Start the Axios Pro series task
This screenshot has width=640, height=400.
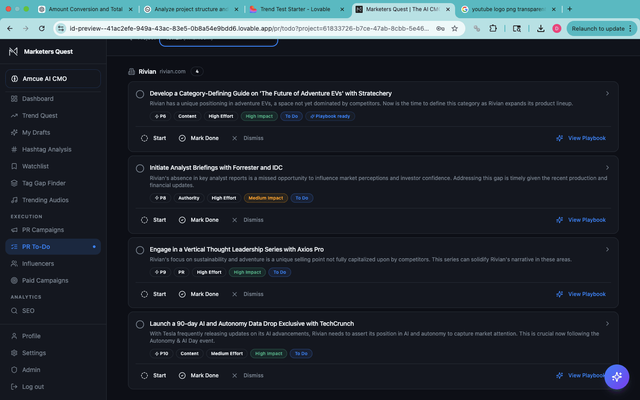click(x=154, y=294)
